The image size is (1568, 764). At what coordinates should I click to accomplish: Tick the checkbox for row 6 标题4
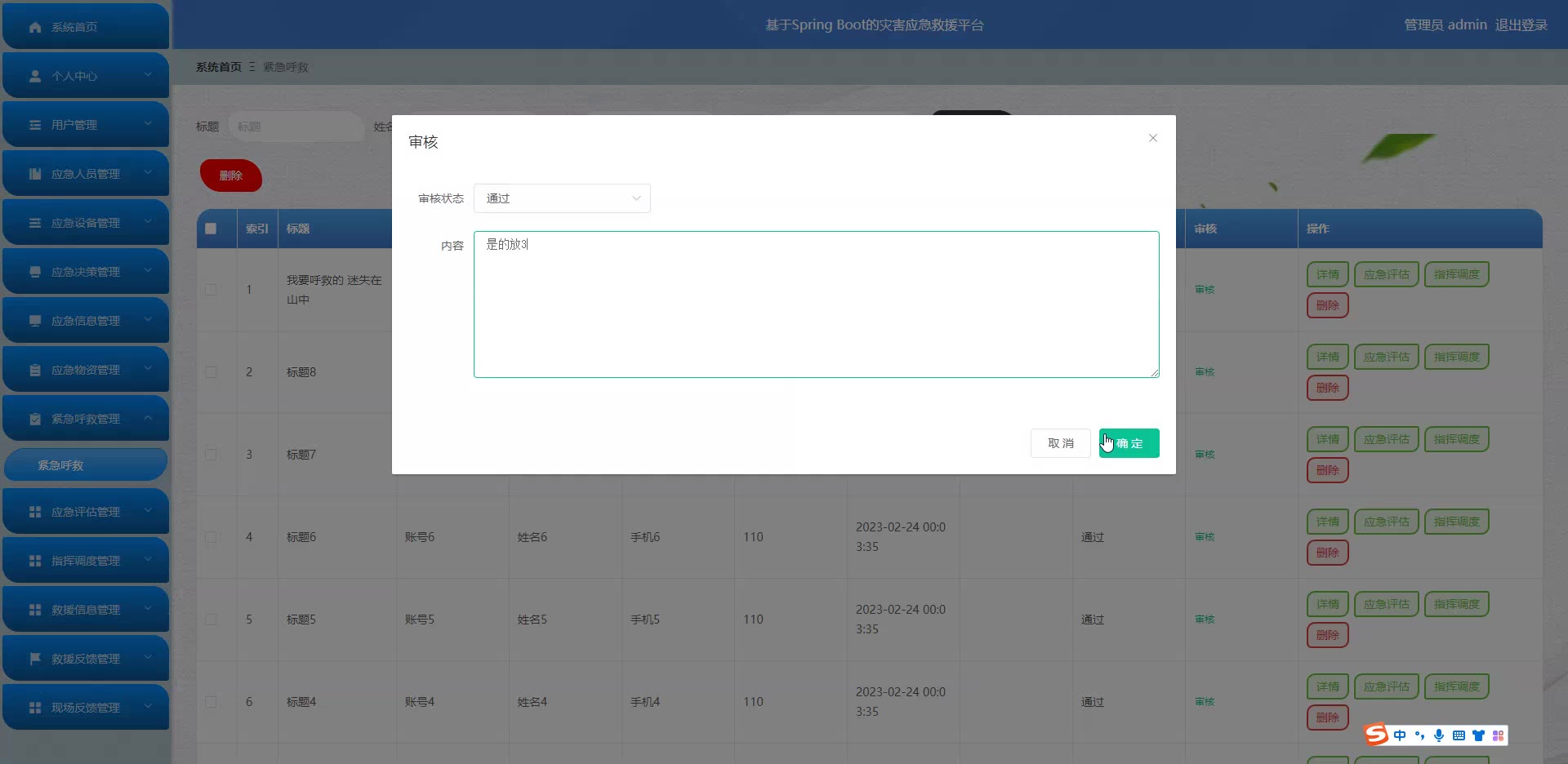pyautogui.click(x=211, y=702)
